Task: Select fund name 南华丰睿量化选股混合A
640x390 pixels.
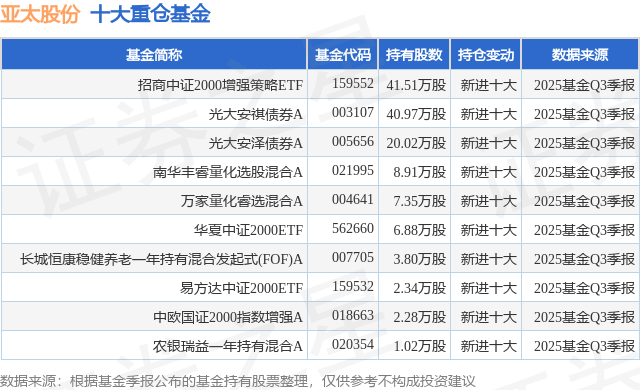Action: [228, 172]
